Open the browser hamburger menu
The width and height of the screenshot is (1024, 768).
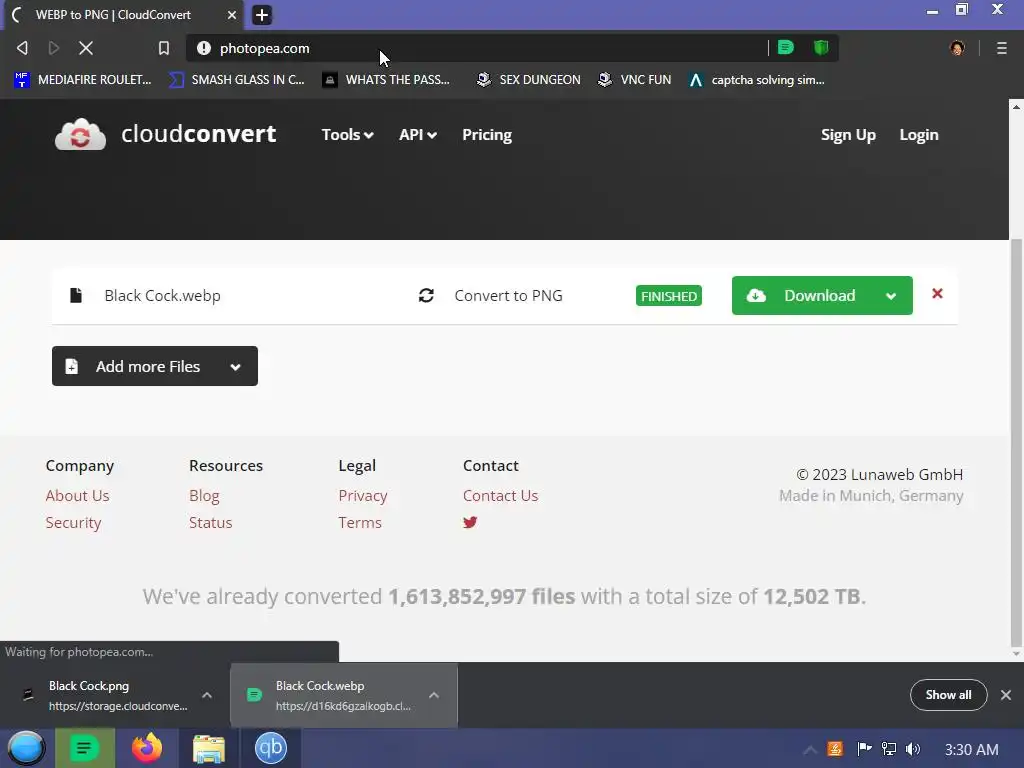(1001, 48)
